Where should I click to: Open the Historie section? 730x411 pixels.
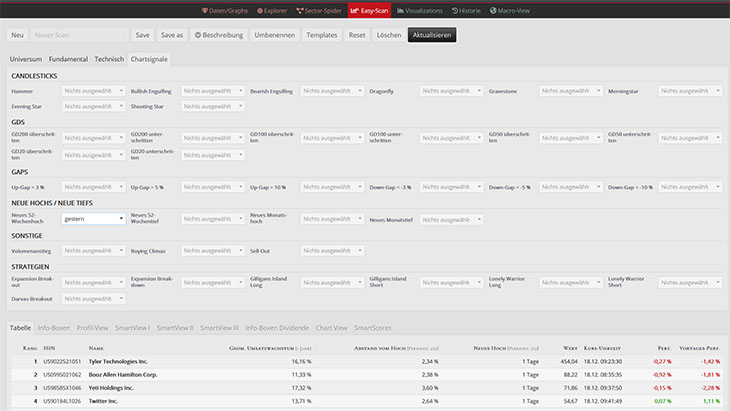466,11
